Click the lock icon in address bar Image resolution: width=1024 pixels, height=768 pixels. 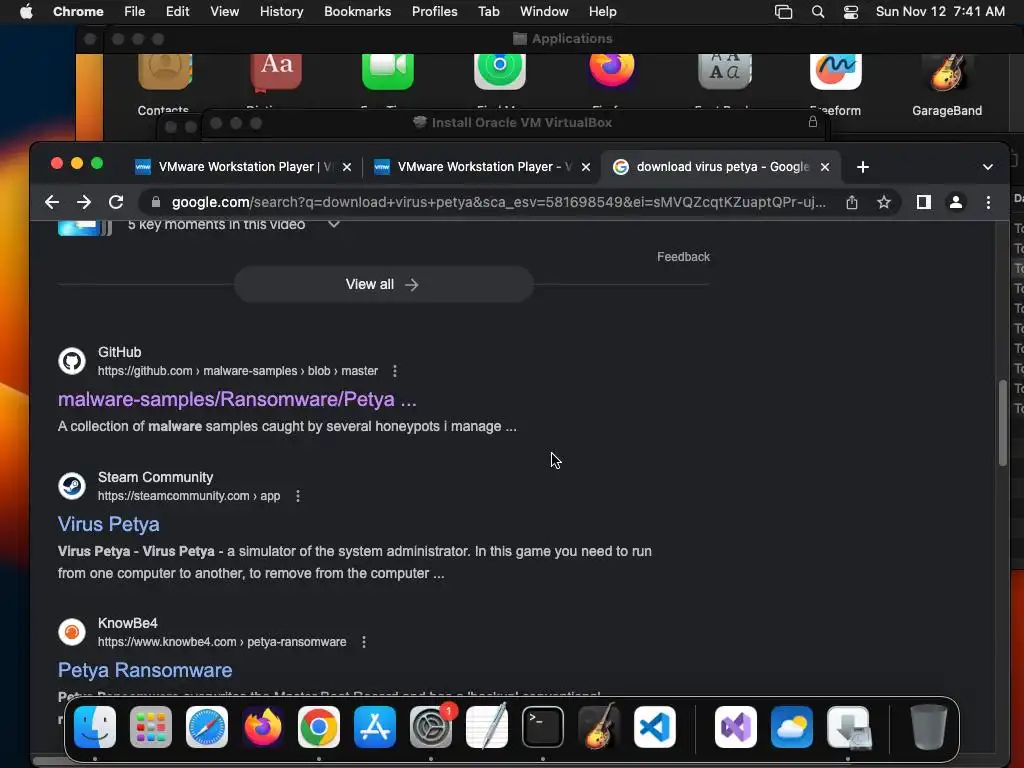tap(155, 202)
